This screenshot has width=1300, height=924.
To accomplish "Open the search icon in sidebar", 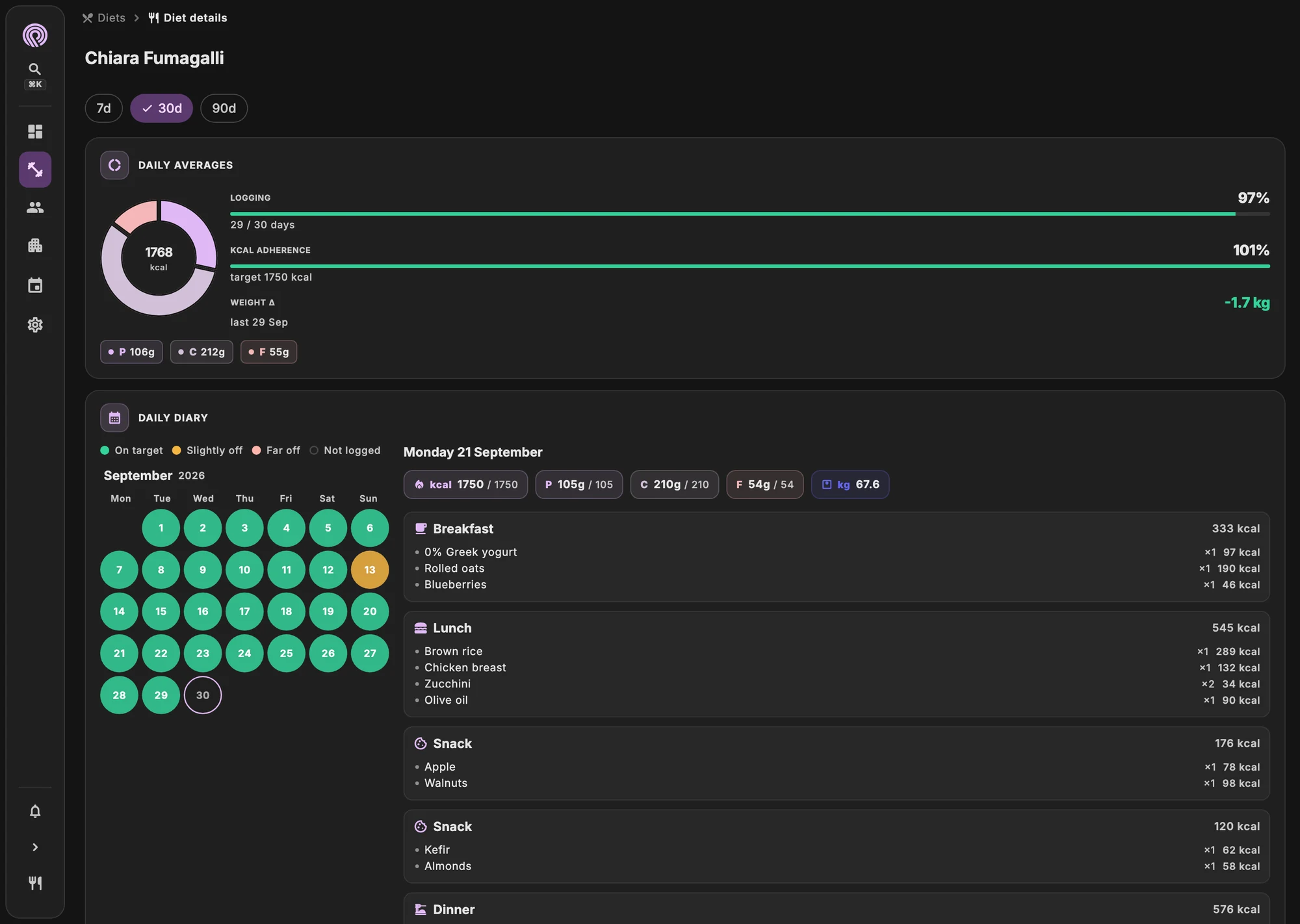I will pyautogui.click(x=35, y=69).
